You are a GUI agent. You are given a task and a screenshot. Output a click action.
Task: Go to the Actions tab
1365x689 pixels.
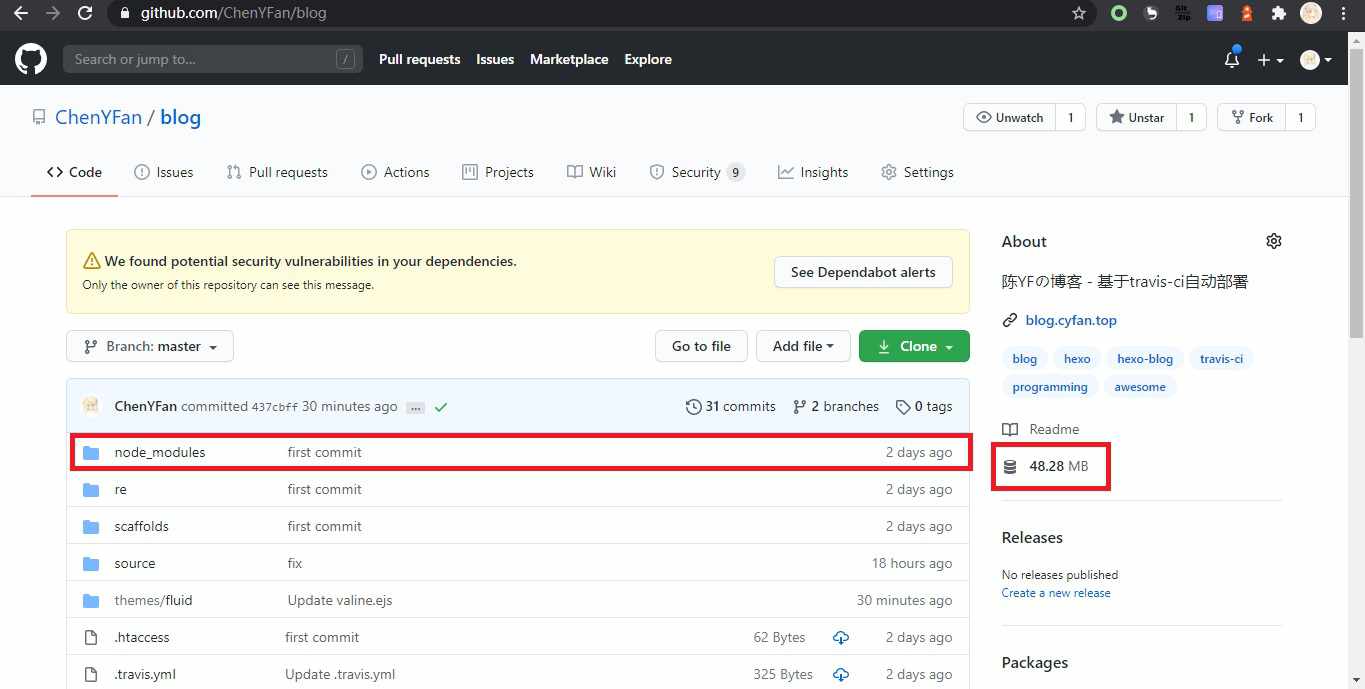pyautogui.click(x=395, y=172)
